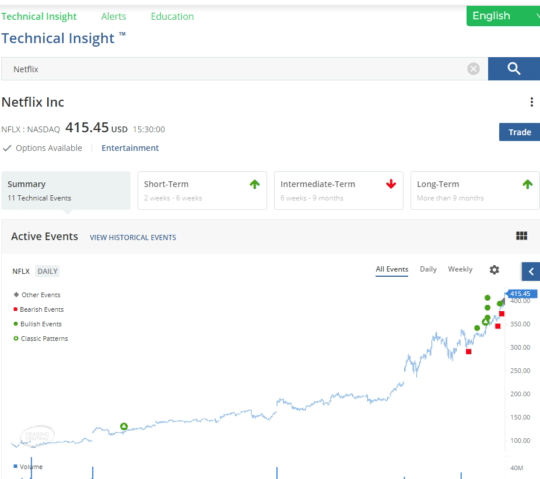This screenshot has width=540, height=479.
Task: Click classic pattern marker near 130 price
Action: [124, 427]
